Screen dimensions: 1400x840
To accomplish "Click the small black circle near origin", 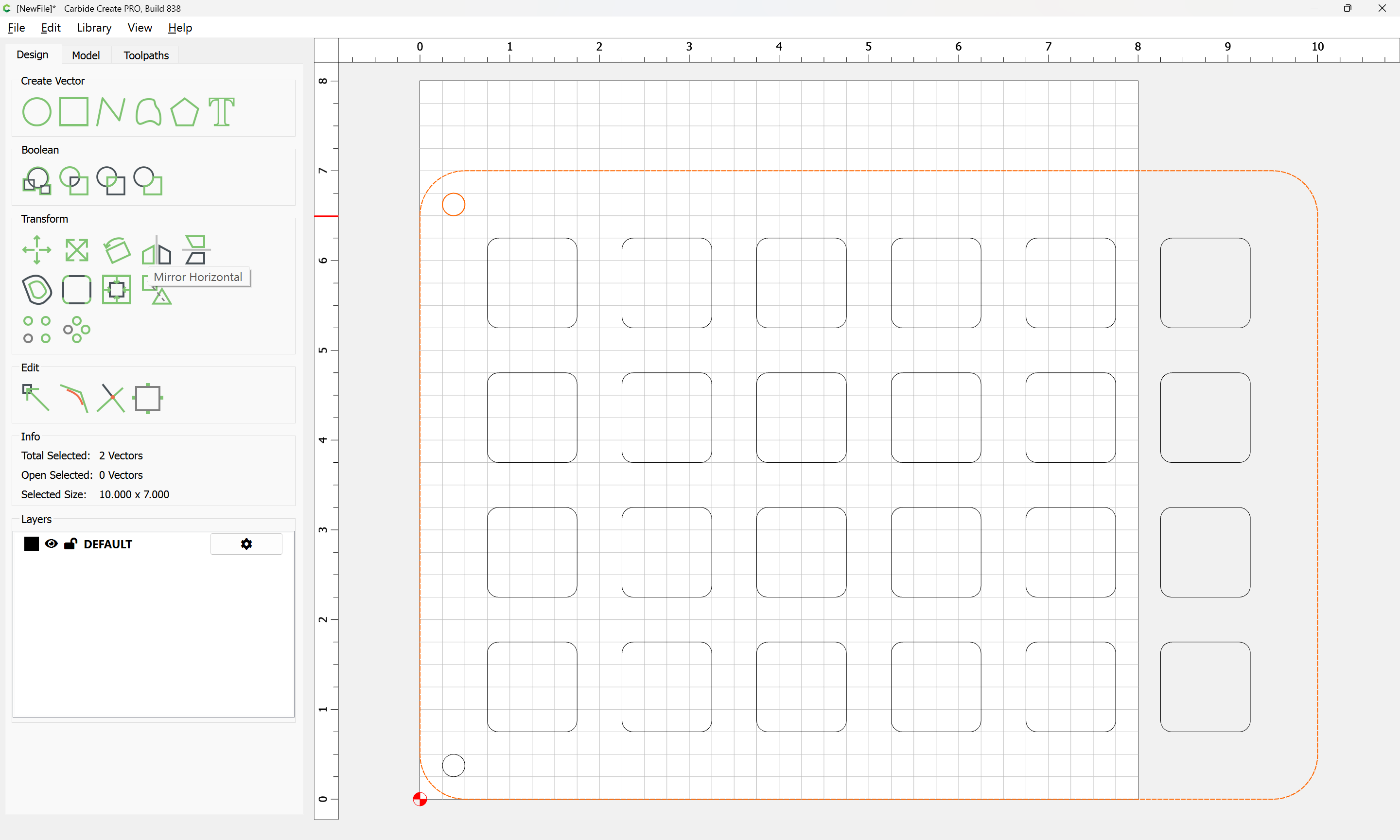I will [x=453, y=765].
